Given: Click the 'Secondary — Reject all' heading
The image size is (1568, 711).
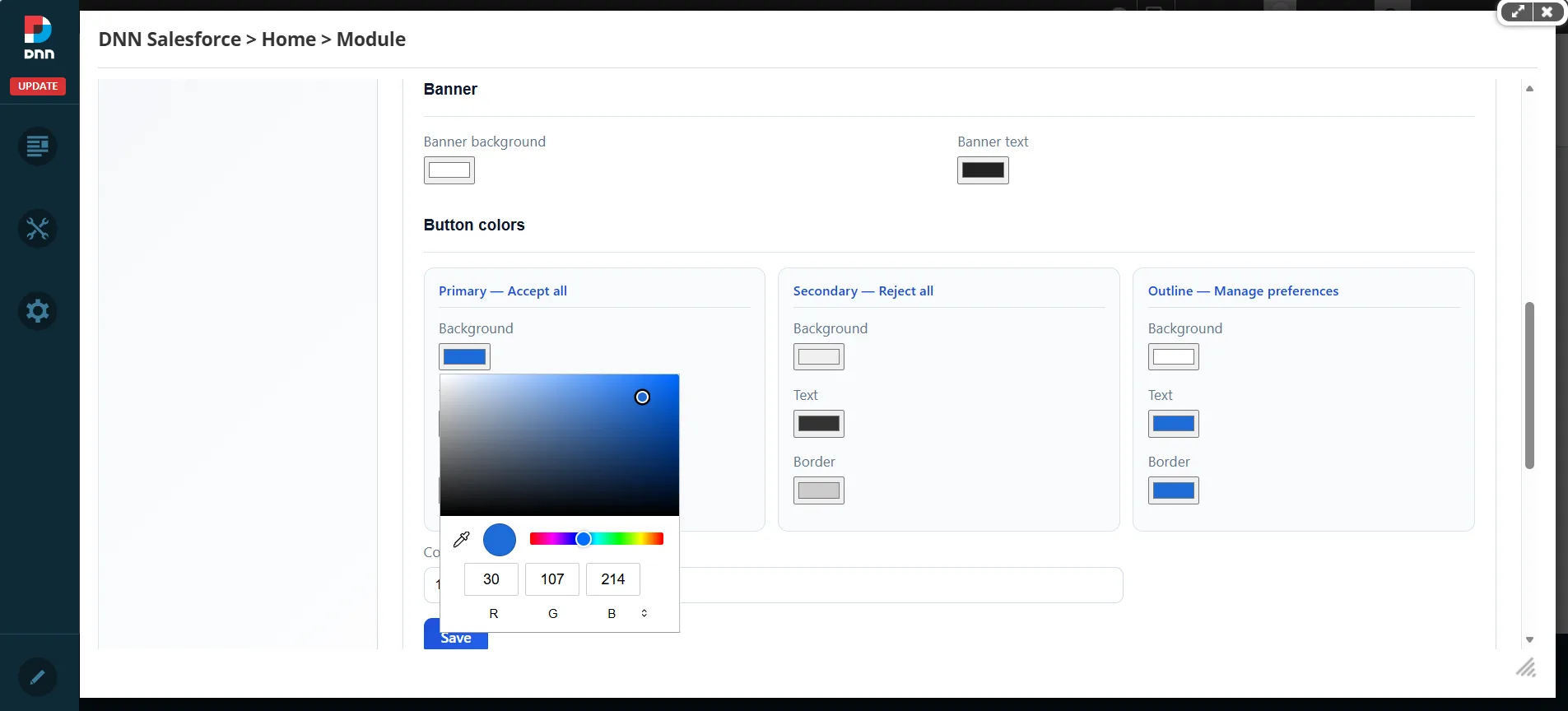Looking at the screenshot, I should [863, 291].
